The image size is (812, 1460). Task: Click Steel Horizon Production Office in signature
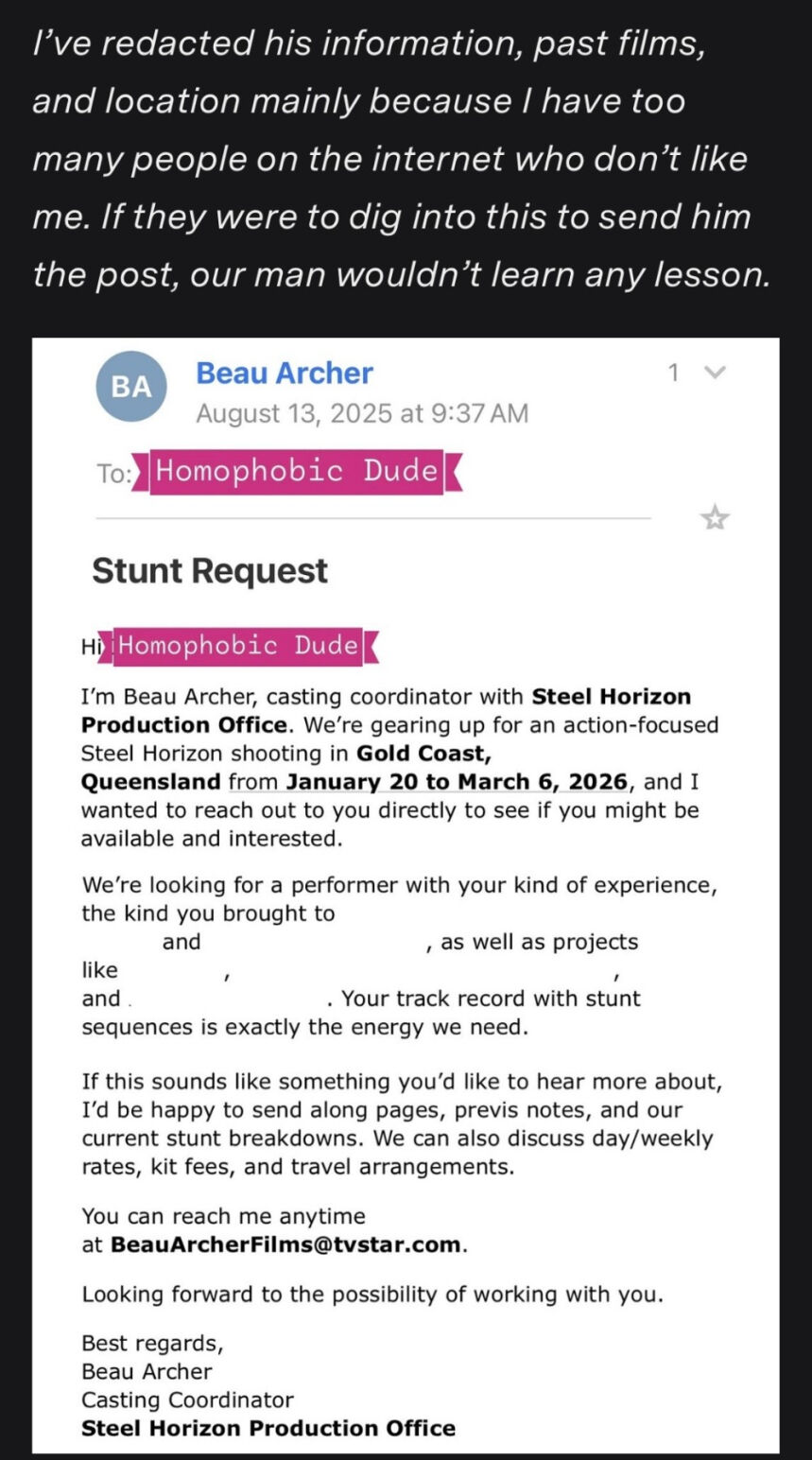268,1428
